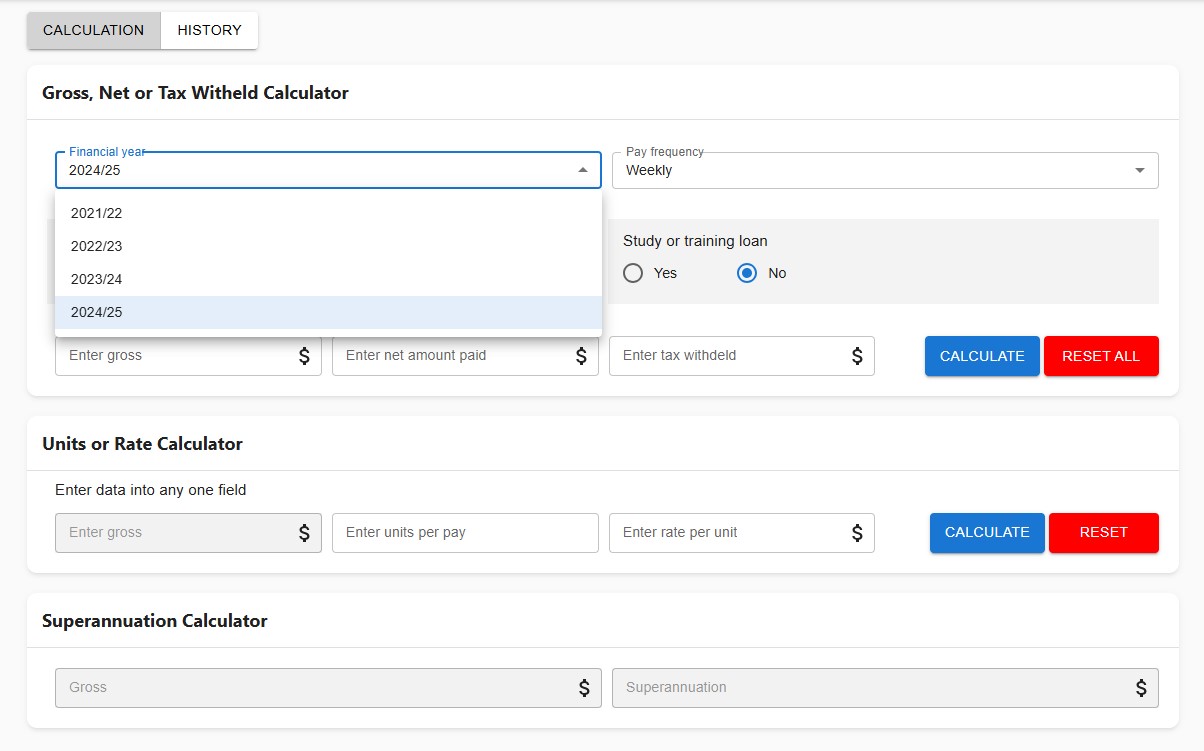Click the enter units per pay field
Image resolution: width=1204 pixels, height=751 pixels.
point(465,533)
